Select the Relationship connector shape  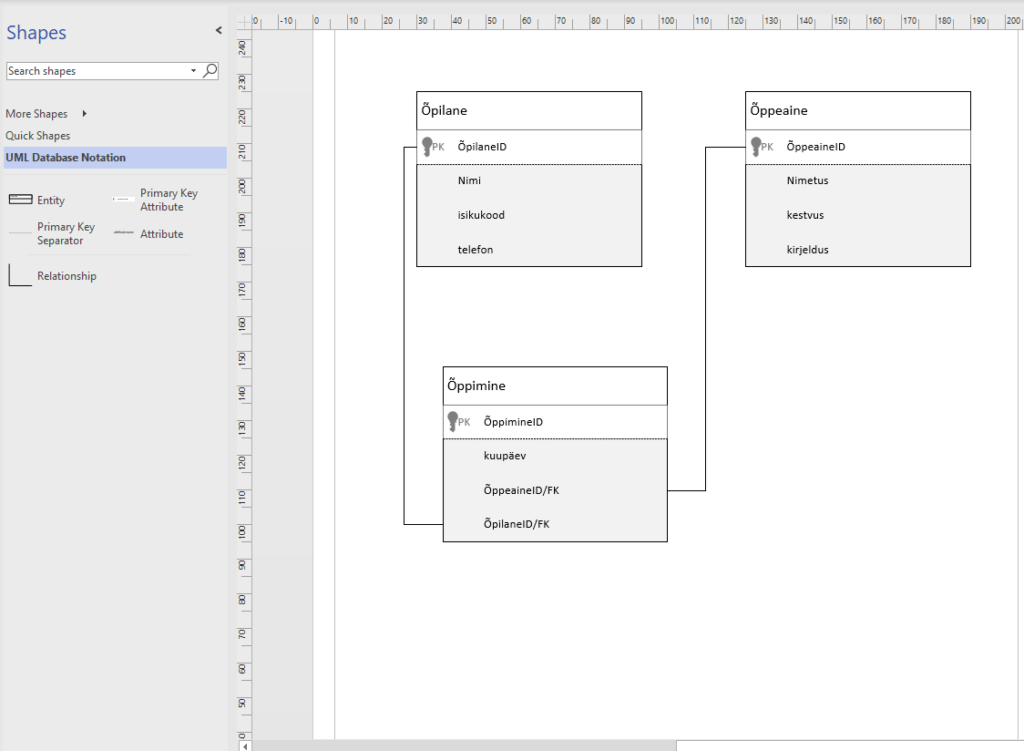[x=20, y=275]
